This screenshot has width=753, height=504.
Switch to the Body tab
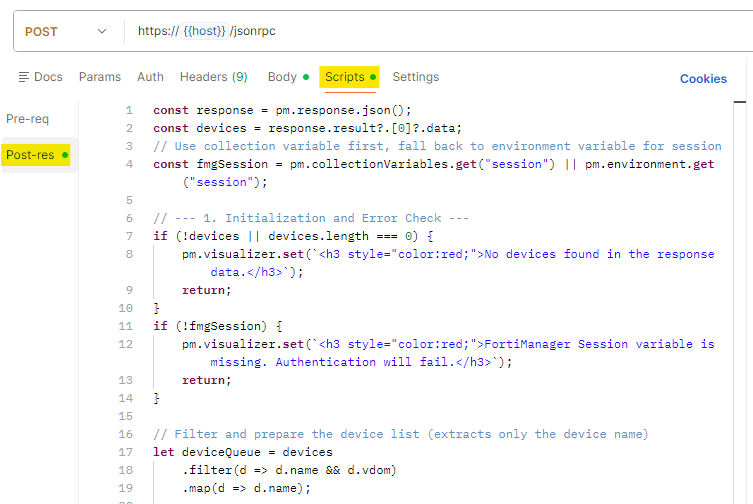288,77
